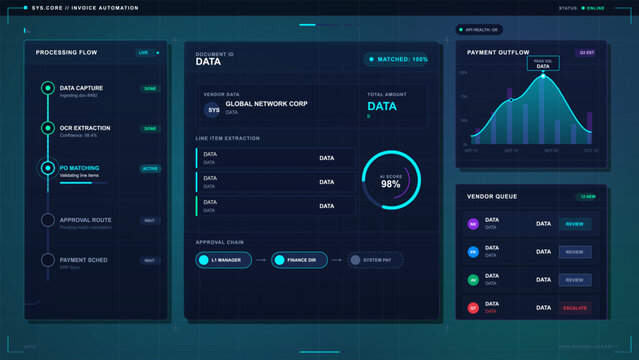Viewport: 639px width, 360px height.
Task: Click the MATCHED: 100% pill
Action: tap(396, 60)
